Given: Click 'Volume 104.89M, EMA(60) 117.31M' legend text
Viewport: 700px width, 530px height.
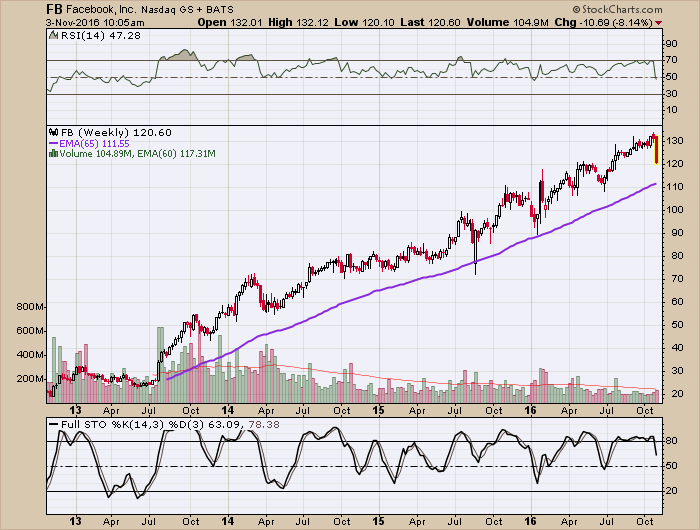Looking at the screenshot, I should [138, 154].
